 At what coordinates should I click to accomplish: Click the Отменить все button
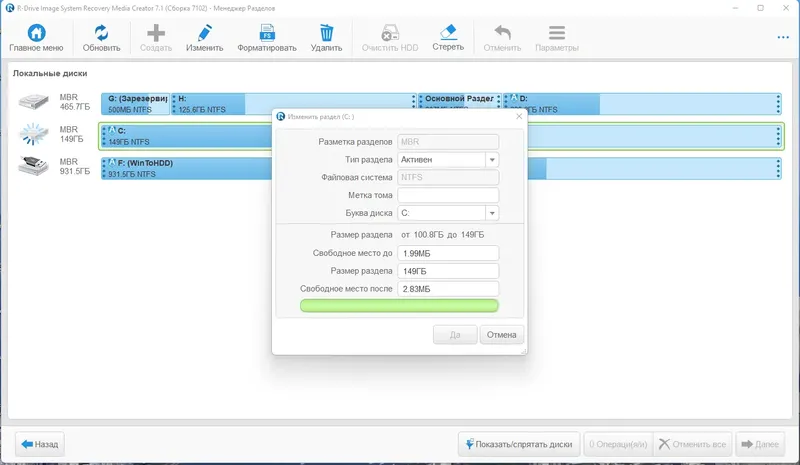coord(692,444)
